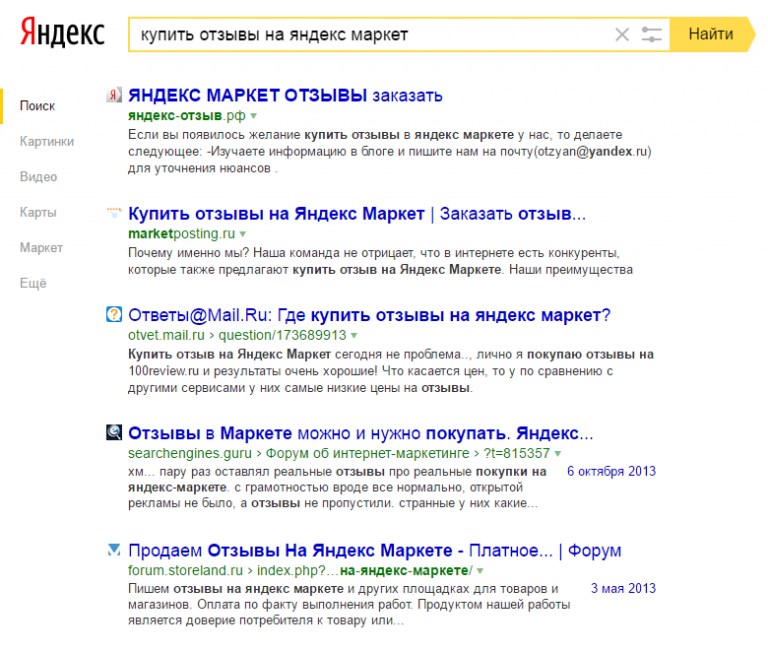The width and height of the screenshot is (768, 652).
Task: Click the date 3 мая 2013
Action: point(623,588)
